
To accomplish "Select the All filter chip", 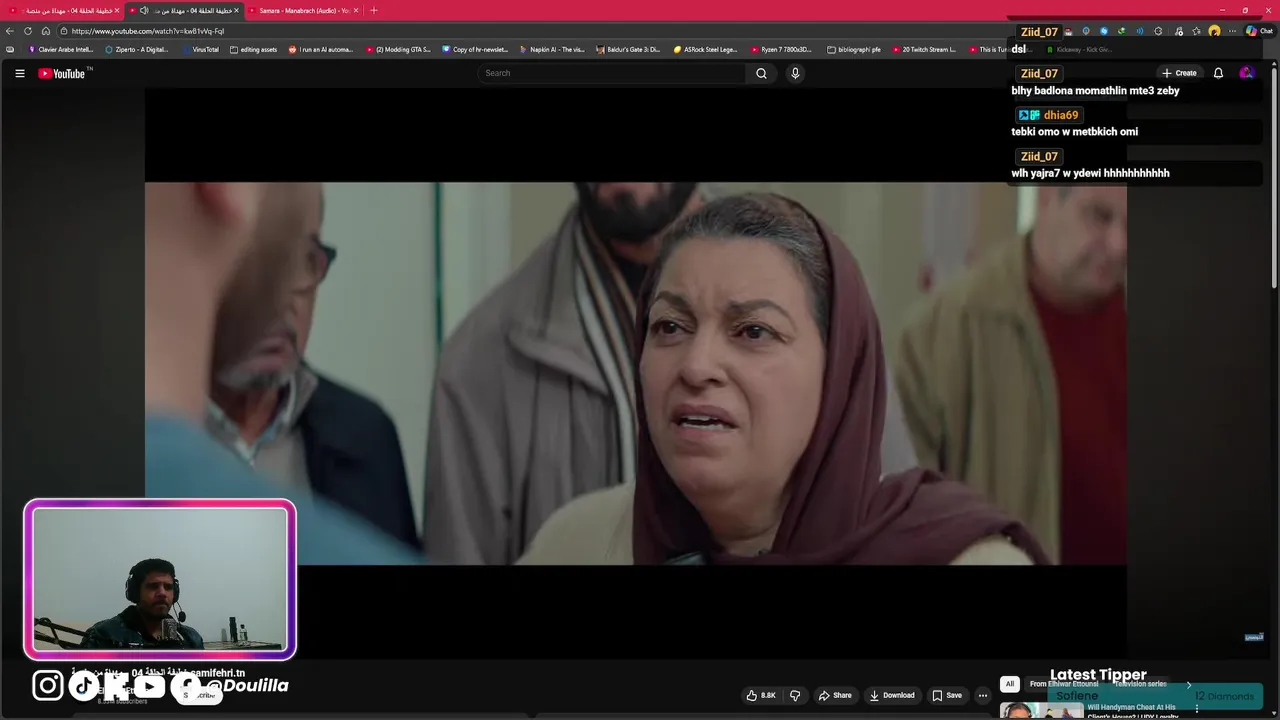I will [1010, 684].
